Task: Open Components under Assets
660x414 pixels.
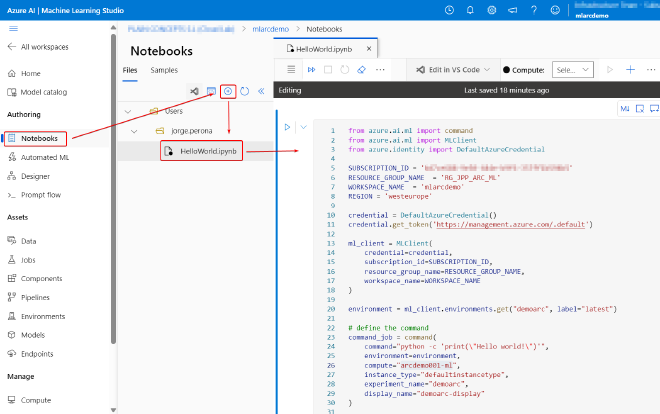Action: (x=35, y=279)
